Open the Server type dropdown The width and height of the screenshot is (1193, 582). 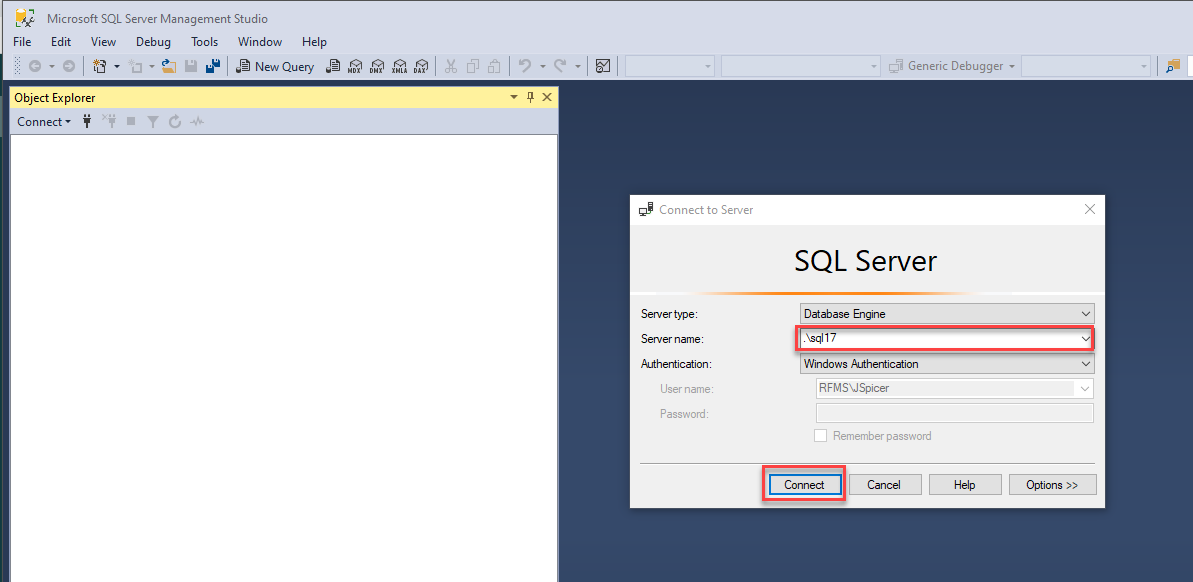(947, 313)
